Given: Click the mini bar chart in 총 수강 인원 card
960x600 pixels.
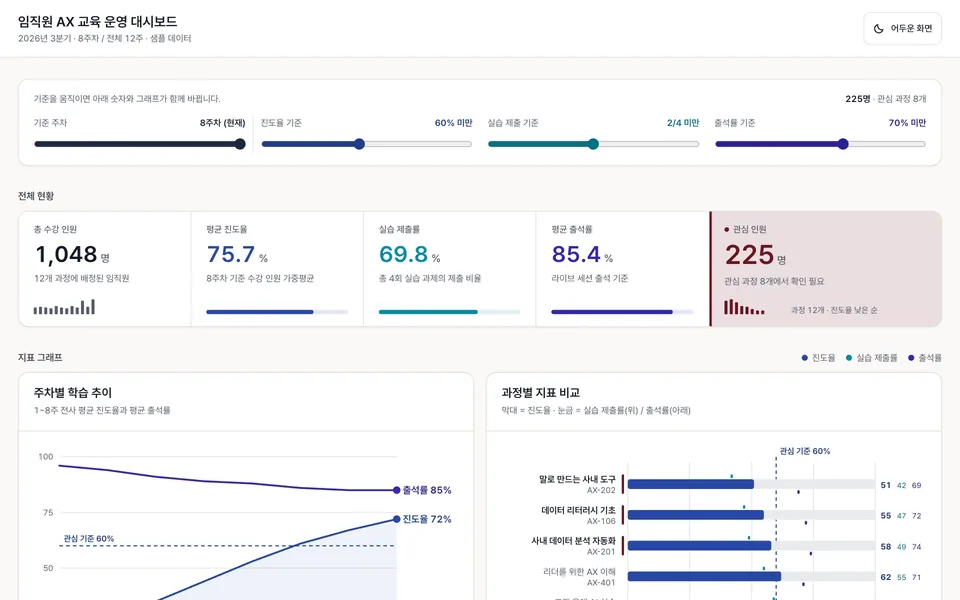Looking at the screenshot, I should point(64,307).
